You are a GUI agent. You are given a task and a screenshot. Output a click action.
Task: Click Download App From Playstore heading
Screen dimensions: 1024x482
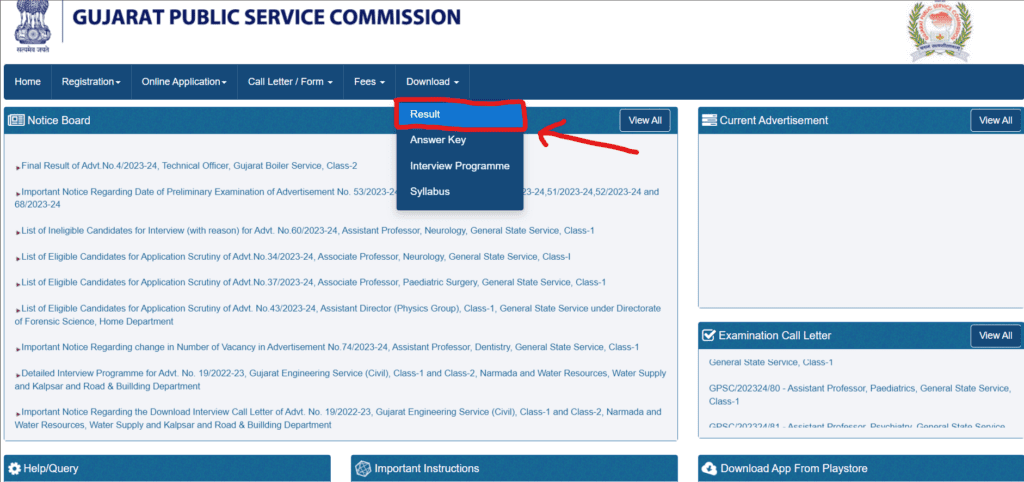pos(793,468)
